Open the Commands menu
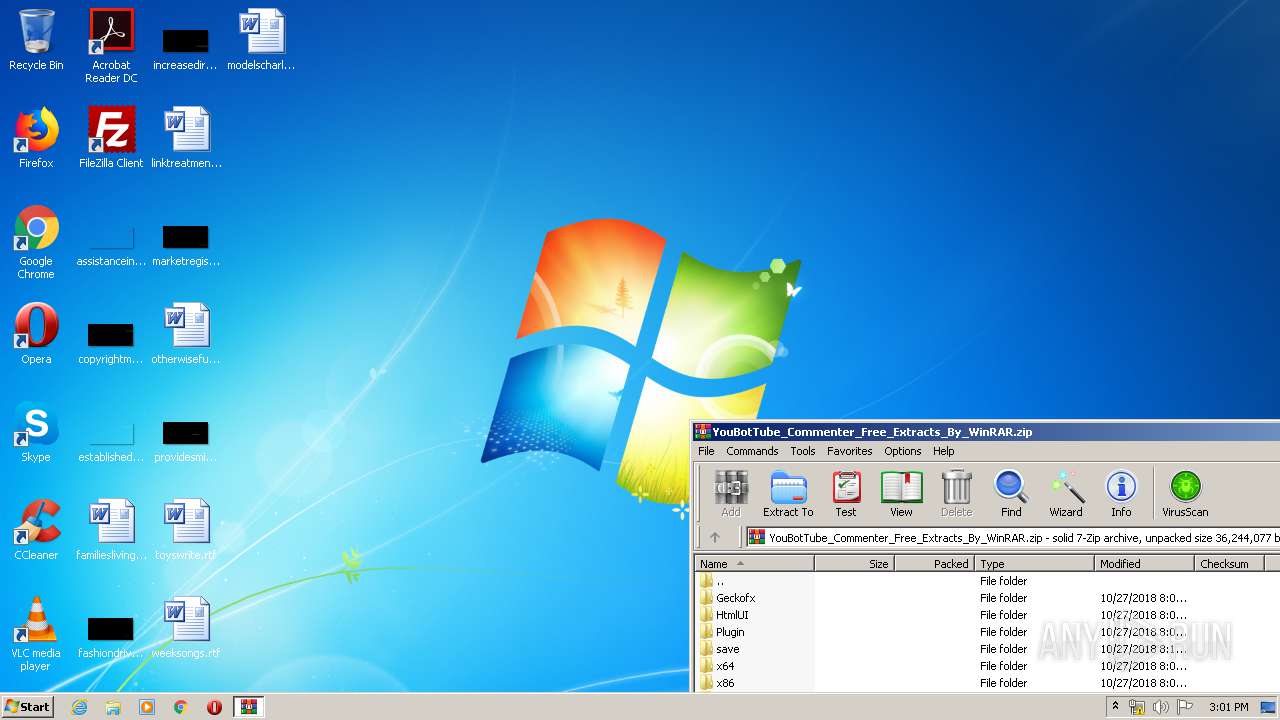Screen dimensions: 1280x720 [x=752, y=451]
